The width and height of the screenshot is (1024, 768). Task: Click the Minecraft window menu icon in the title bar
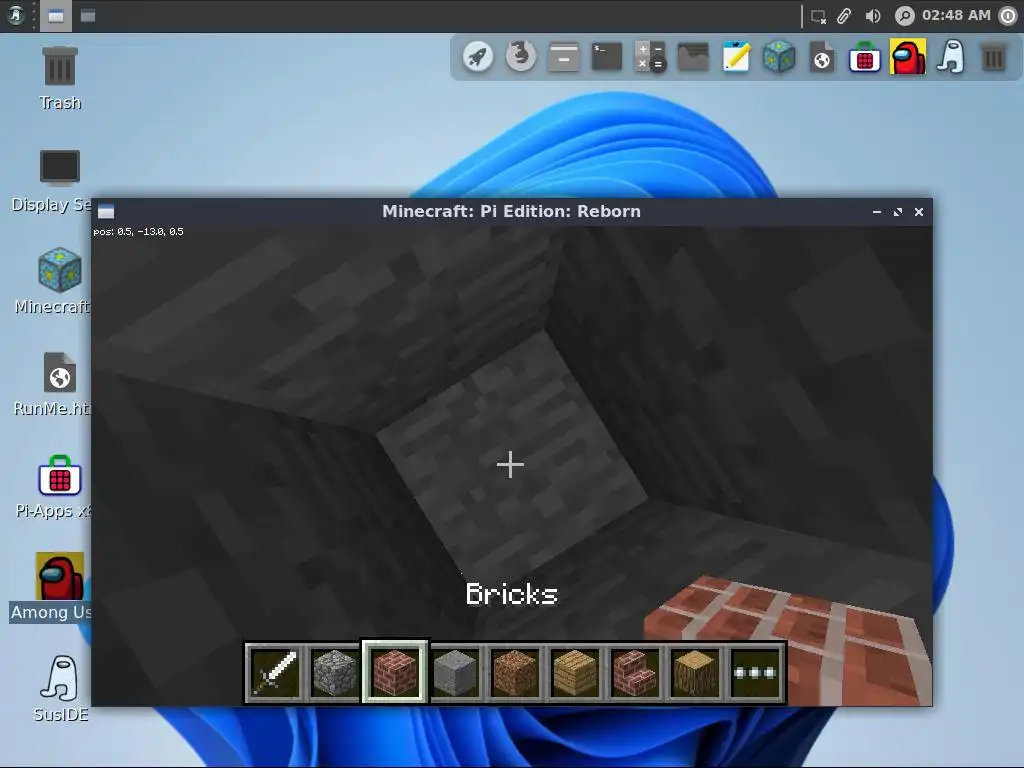[x=106, y=212]
